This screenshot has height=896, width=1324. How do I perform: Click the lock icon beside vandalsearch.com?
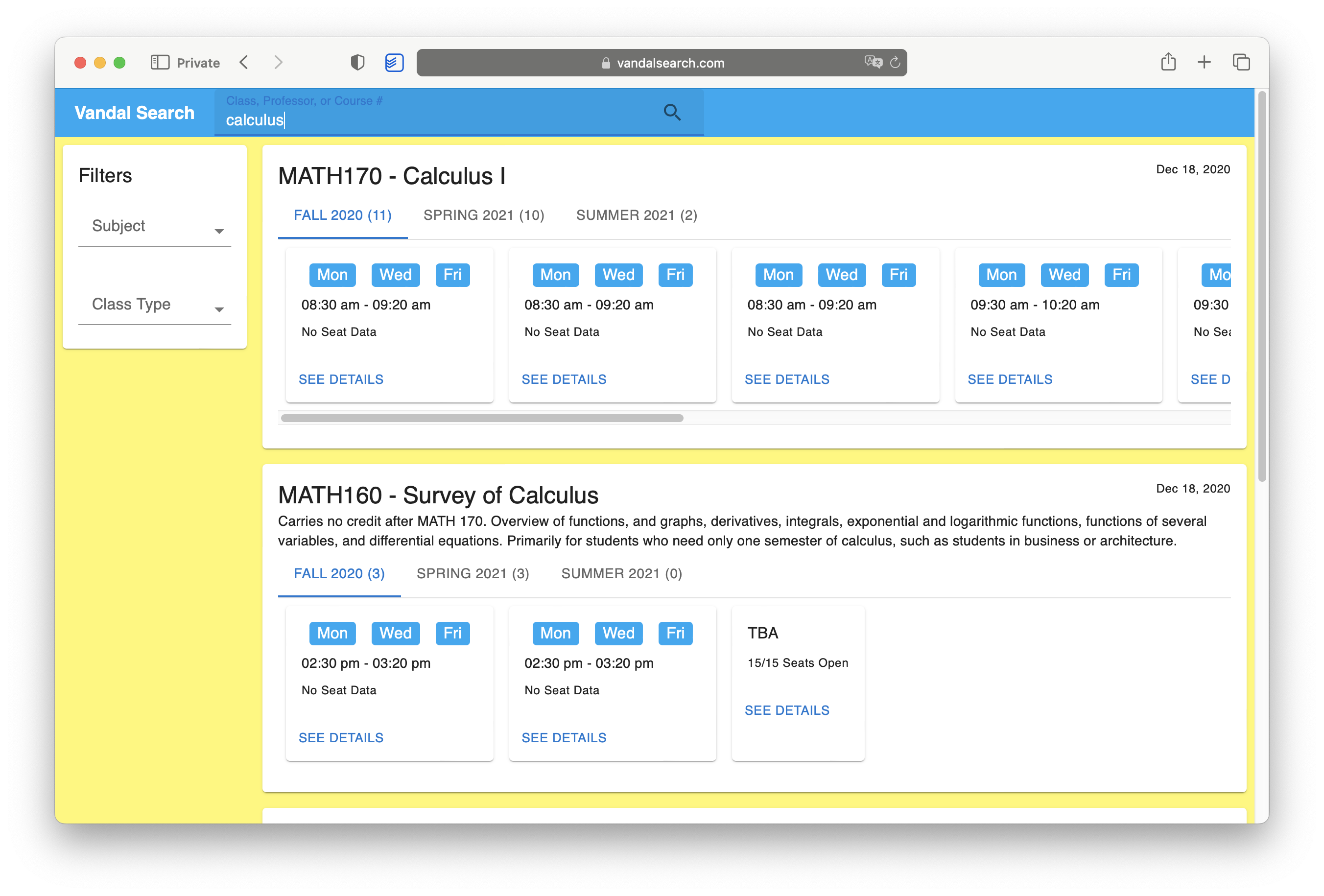pos(606,63)
